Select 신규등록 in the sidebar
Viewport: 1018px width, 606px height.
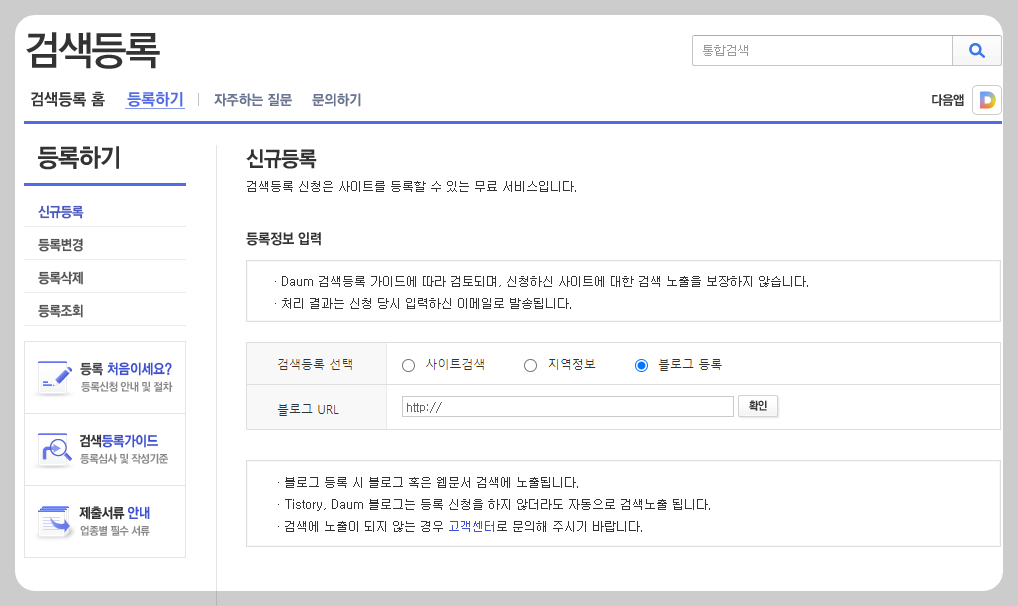pyautogui.click(x=60, y=212)
